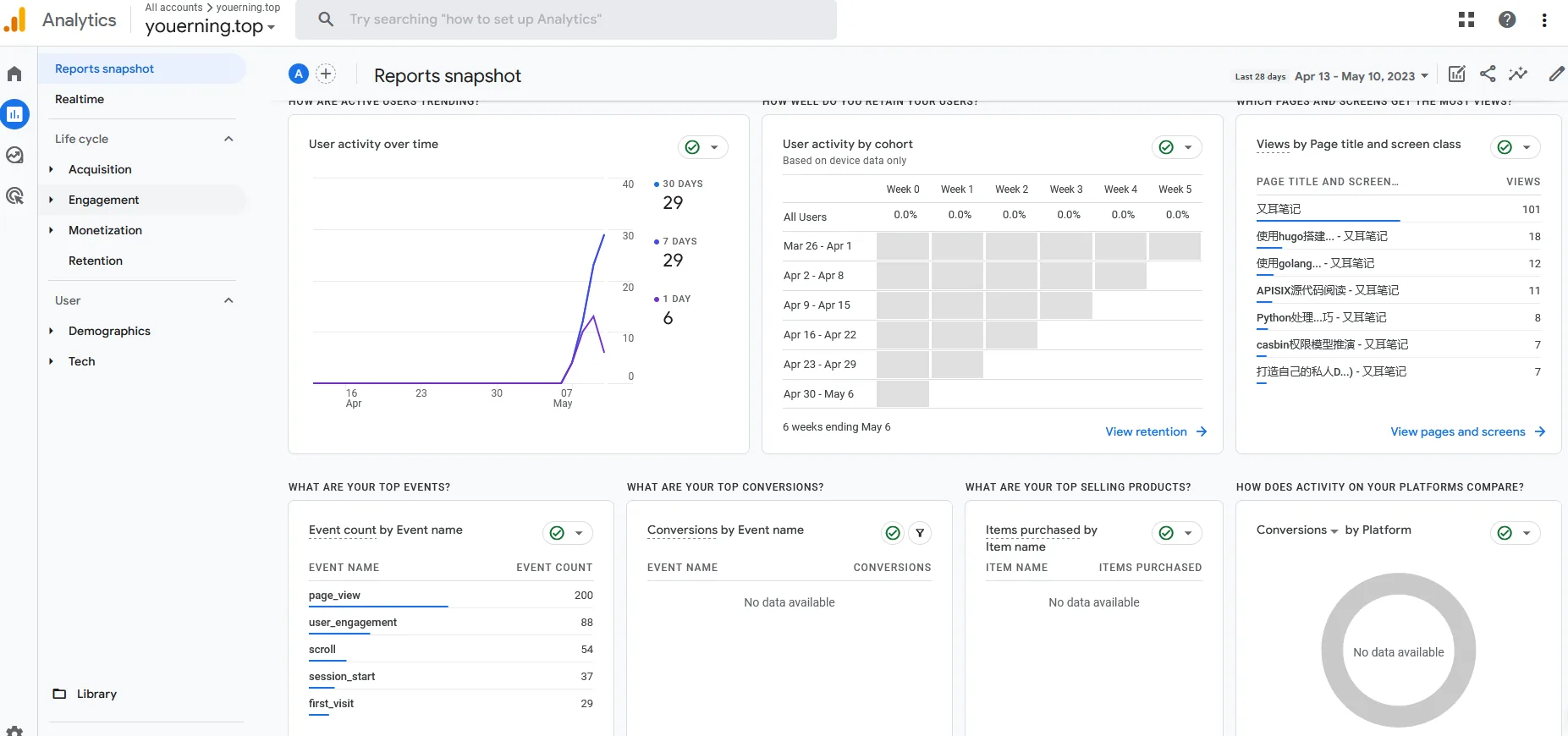This screenshot has width=1568, height=736.
Task: Open the vertical three-dot menu
Action: pos(1544,19)
